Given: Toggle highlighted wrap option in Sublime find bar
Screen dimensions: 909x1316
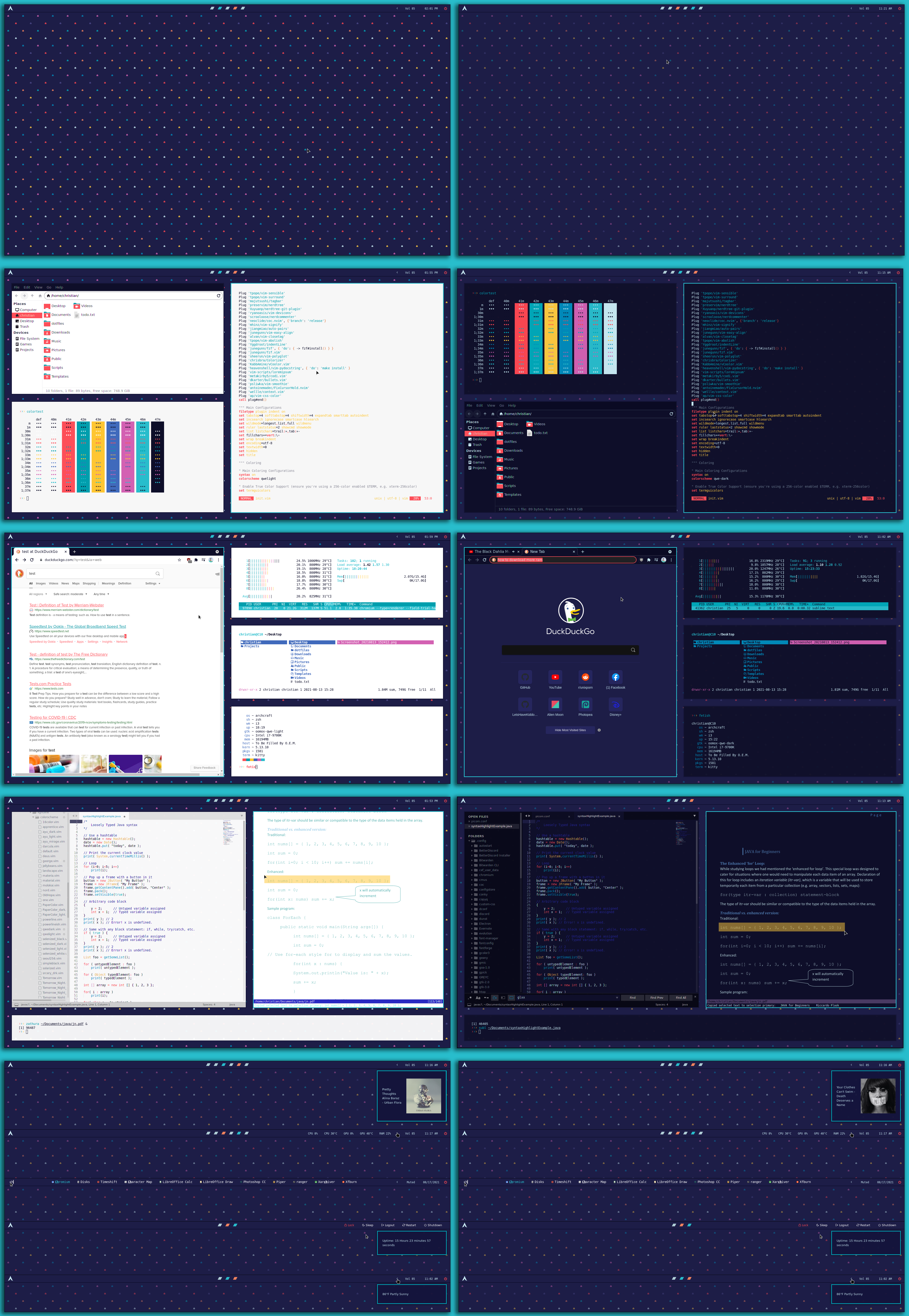Looking at the screenshot, I should [x=495, y=998].
